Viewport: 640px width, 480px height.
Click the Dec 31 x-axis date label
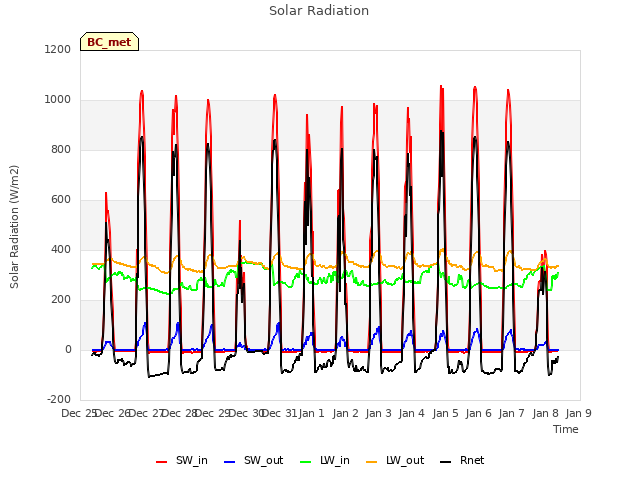pyautogui.click(x=279, y=413)
